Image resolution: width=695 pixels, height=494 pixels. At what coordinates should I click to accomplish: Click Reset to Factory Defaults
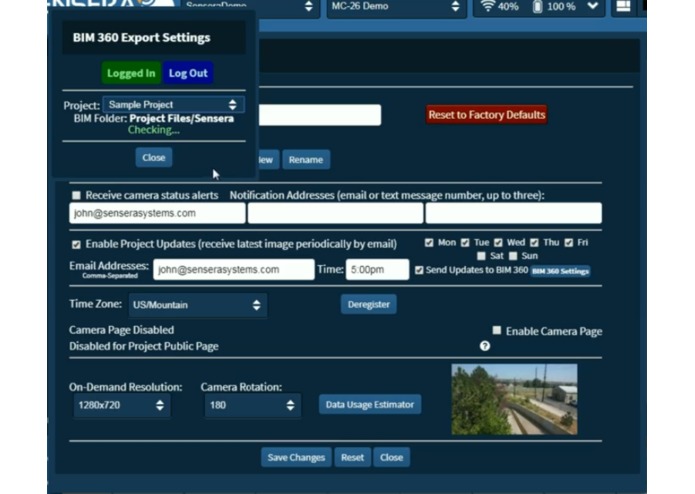[x=487, y=115]
